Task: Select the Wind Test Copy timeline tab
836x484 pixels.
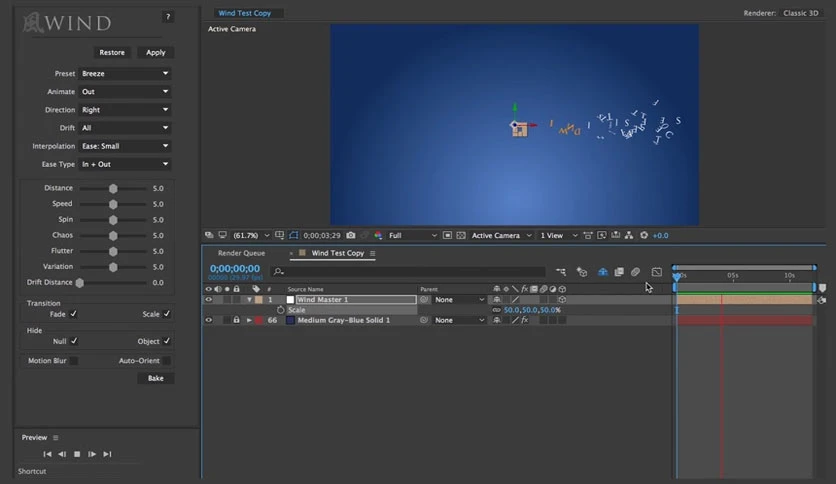Action: click(x=337, y=253)
